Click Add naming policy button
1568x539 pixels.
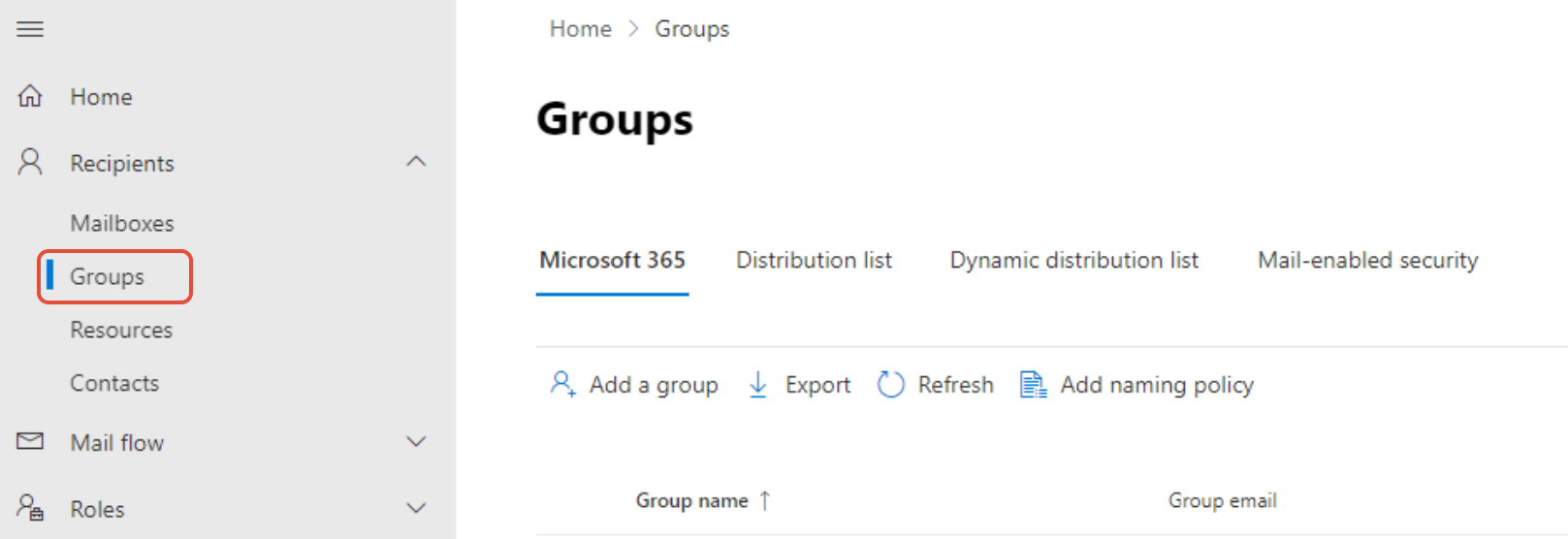coord(1136,385)
